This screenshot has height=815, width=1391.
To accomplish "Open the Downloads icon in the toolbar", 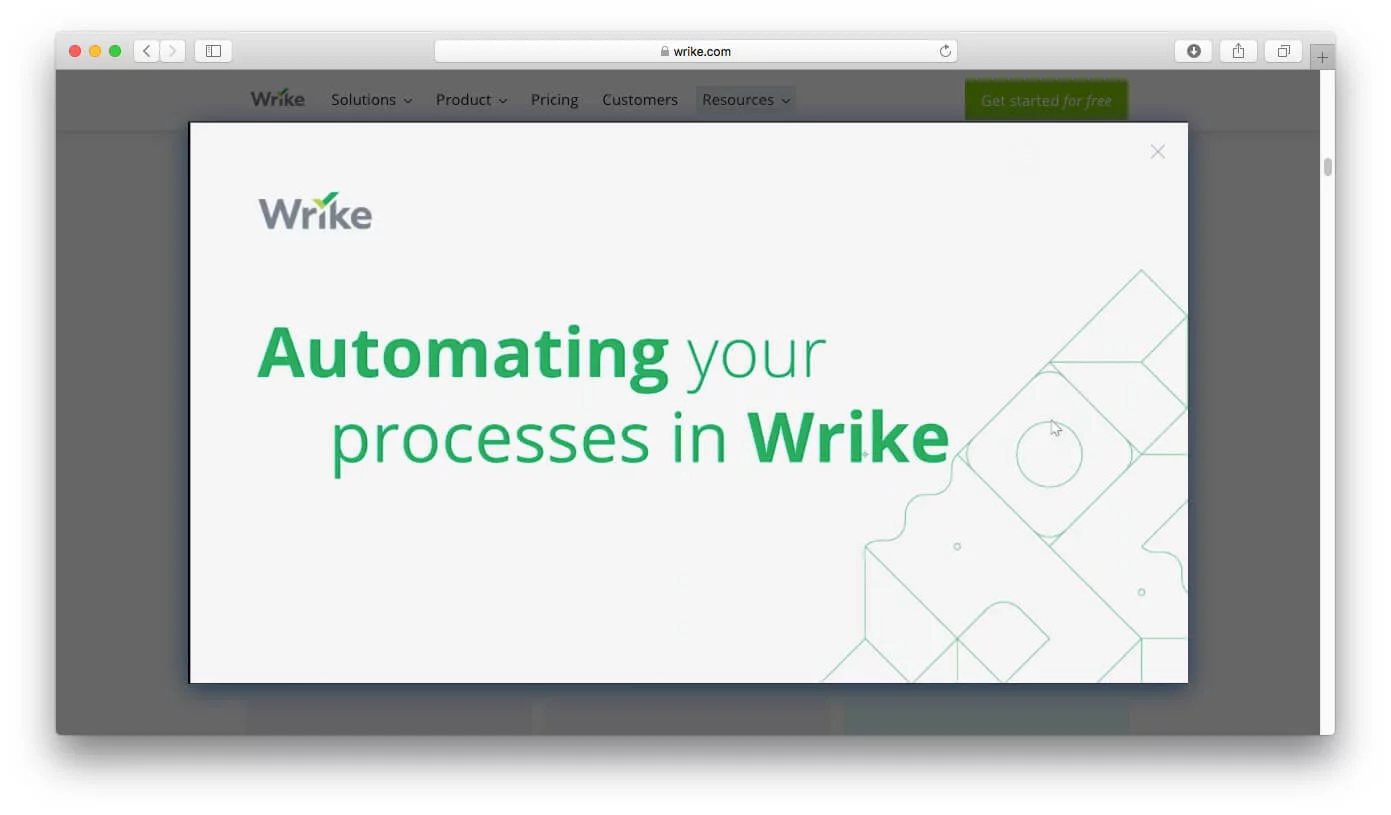I will [x=1193, y=50].
